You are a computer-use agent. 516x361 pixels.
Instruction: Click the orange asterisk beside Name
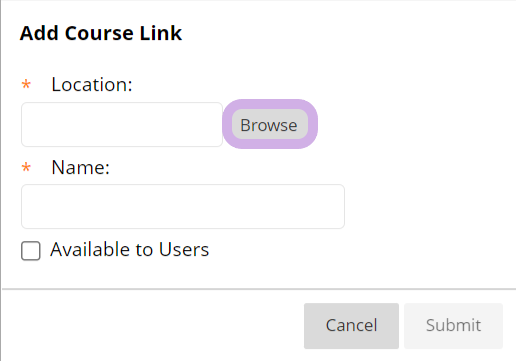tap(26, 167)
